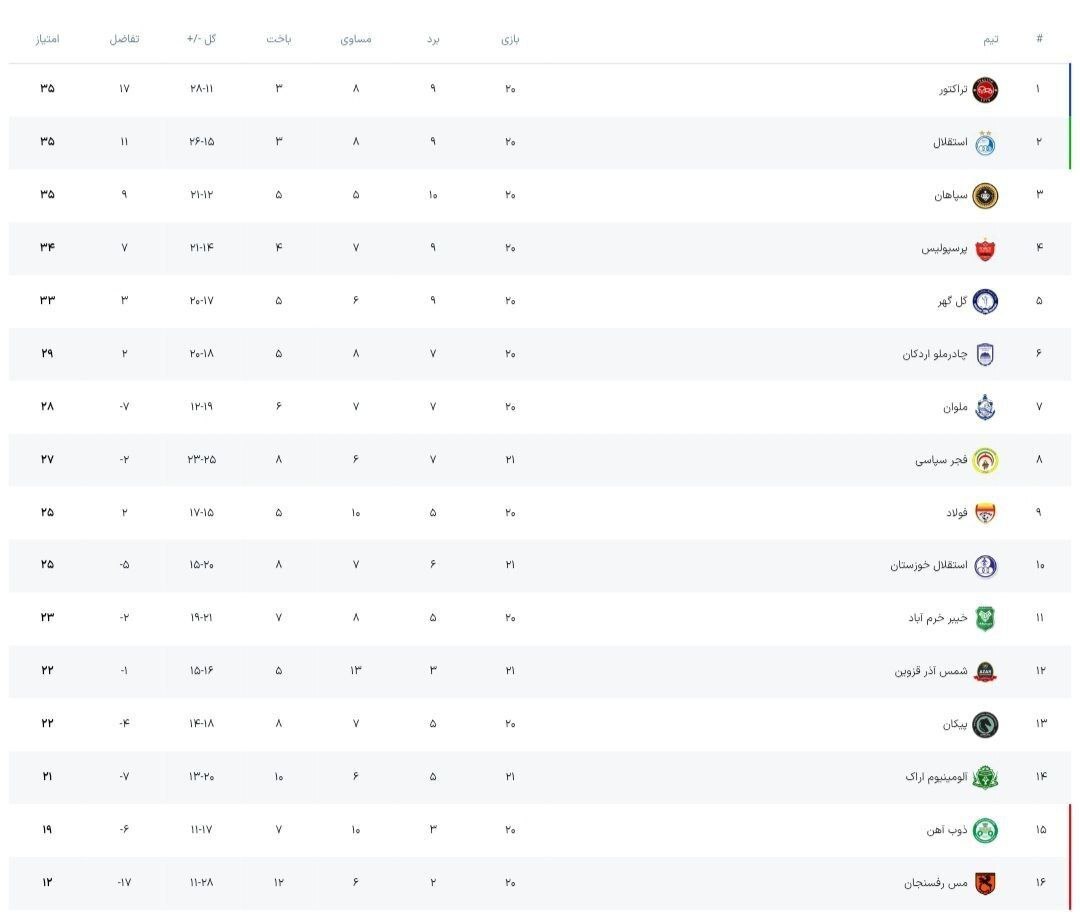Click the بازی column header
This screenshot has height=918, width=1080.
(x=510, y=39)
